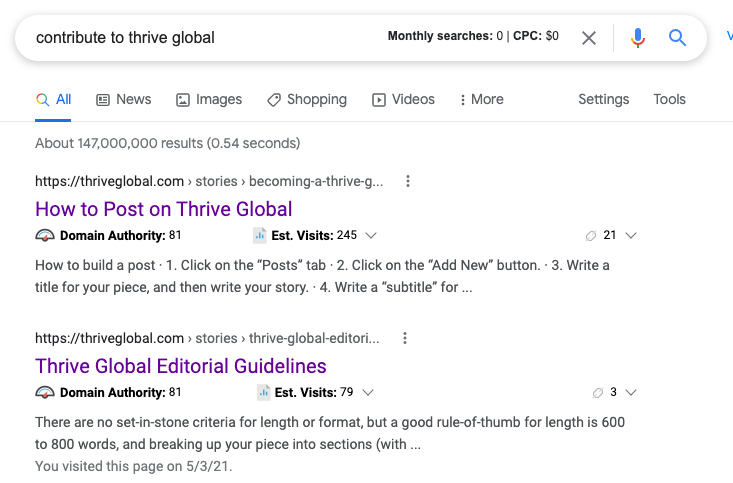733x483 pixels.
Task: Expand the Est. Visits 79 dropdown chevron
Action: 368,392
